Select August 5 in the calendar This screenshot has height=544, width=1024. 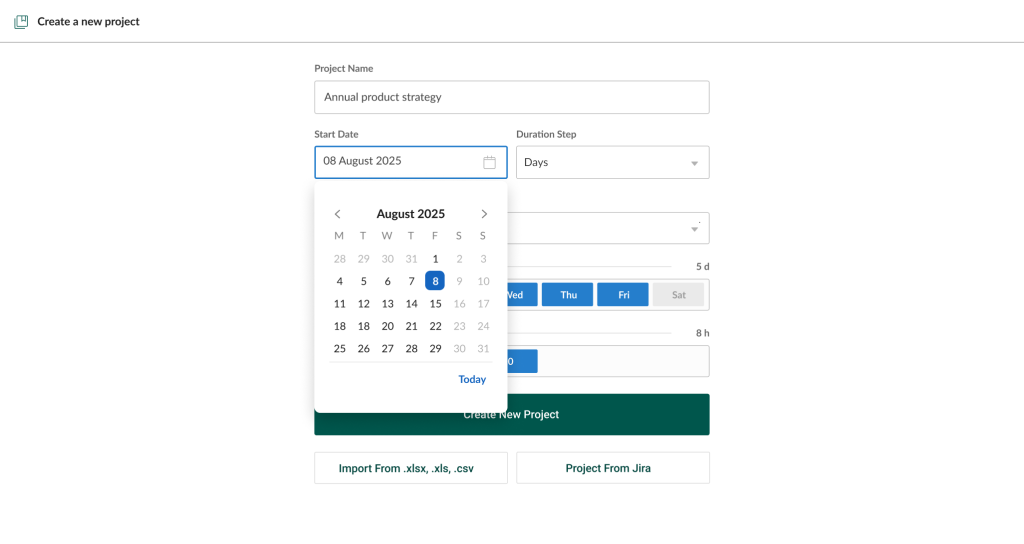364,281
